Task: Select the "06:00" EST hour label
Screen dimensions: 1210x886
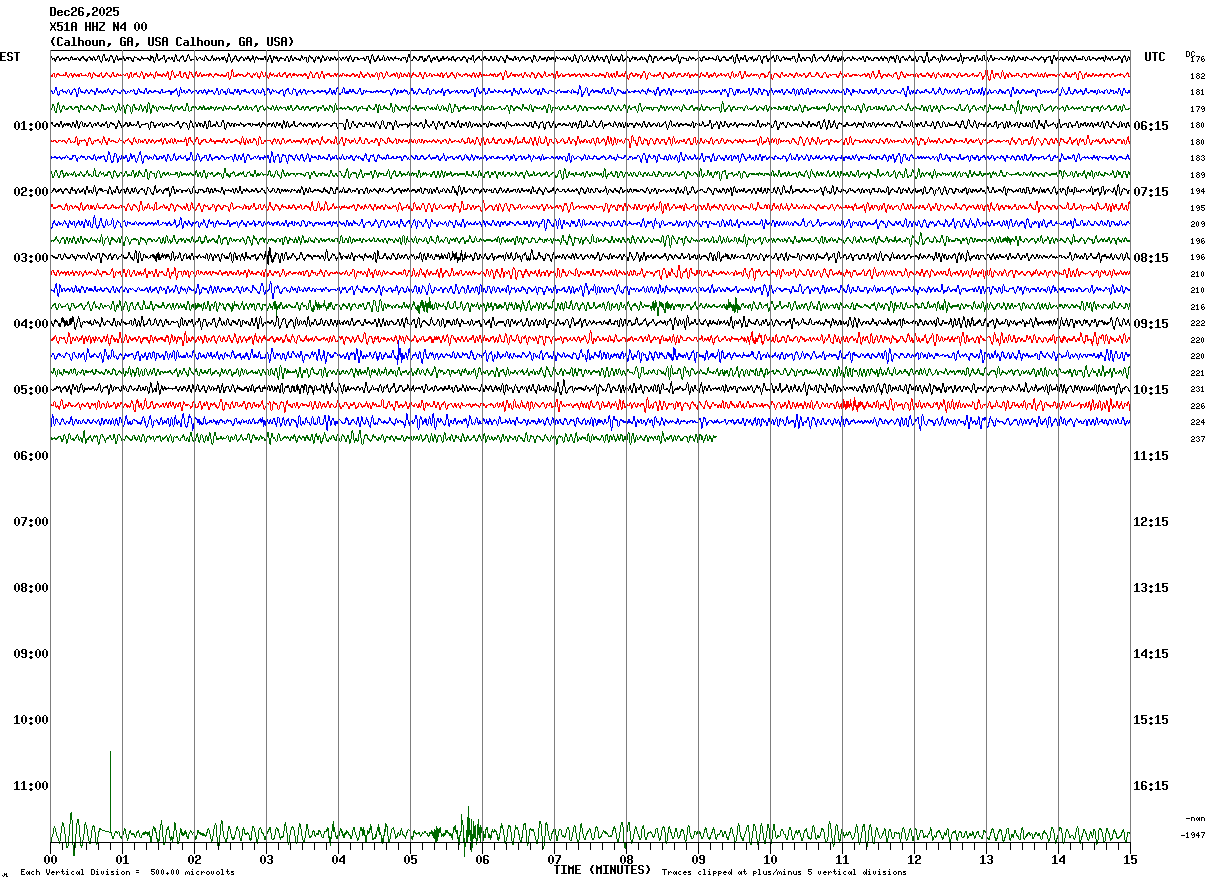Action: tap(30, 456)
